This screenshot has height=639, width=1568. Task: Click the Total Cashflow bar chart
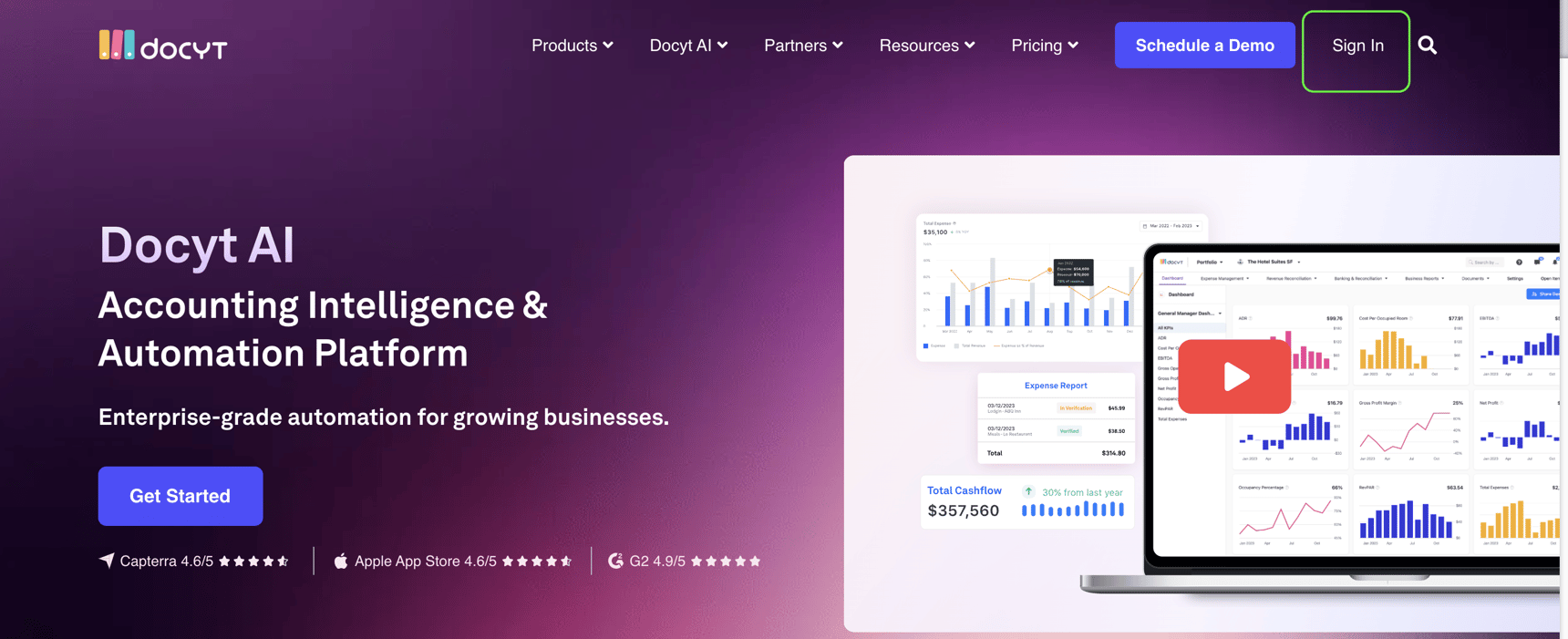[1073, 510]
